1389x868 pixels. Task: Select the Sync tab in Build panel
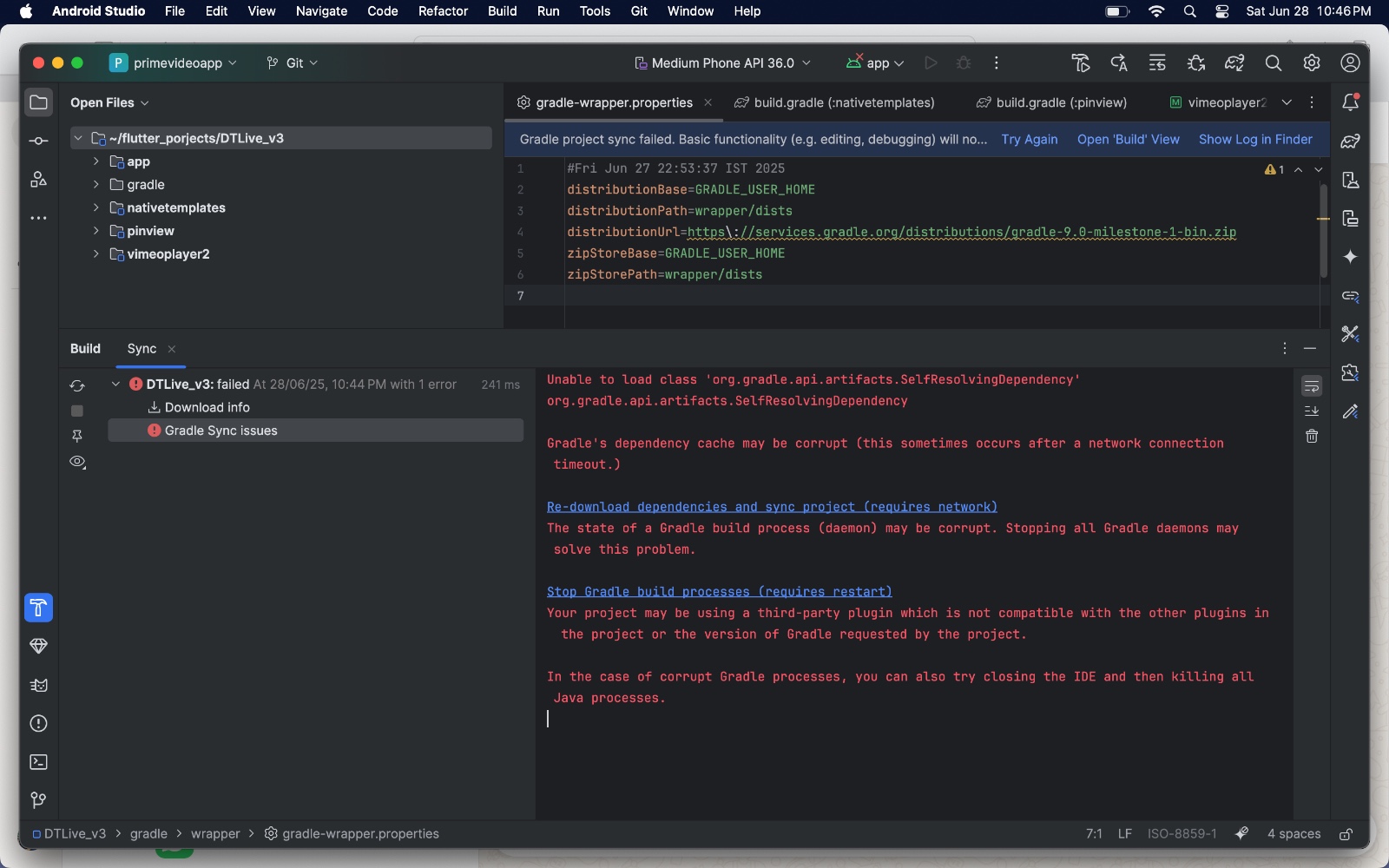(142, 348)
